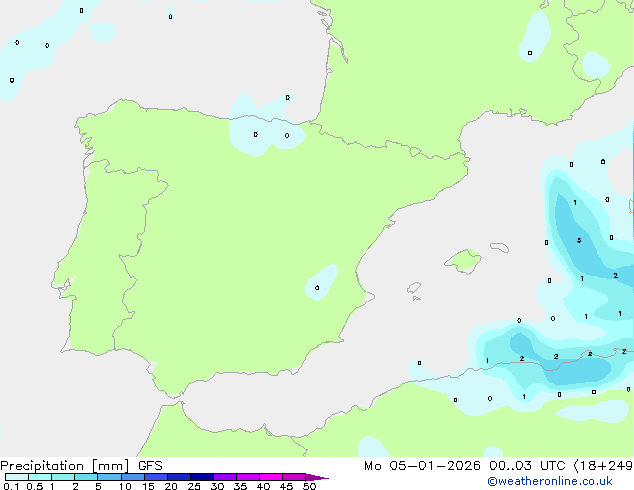Click the 'Precipitation [mm] GFS' title text
Screen dimensions: 634x490
[81, 466]
